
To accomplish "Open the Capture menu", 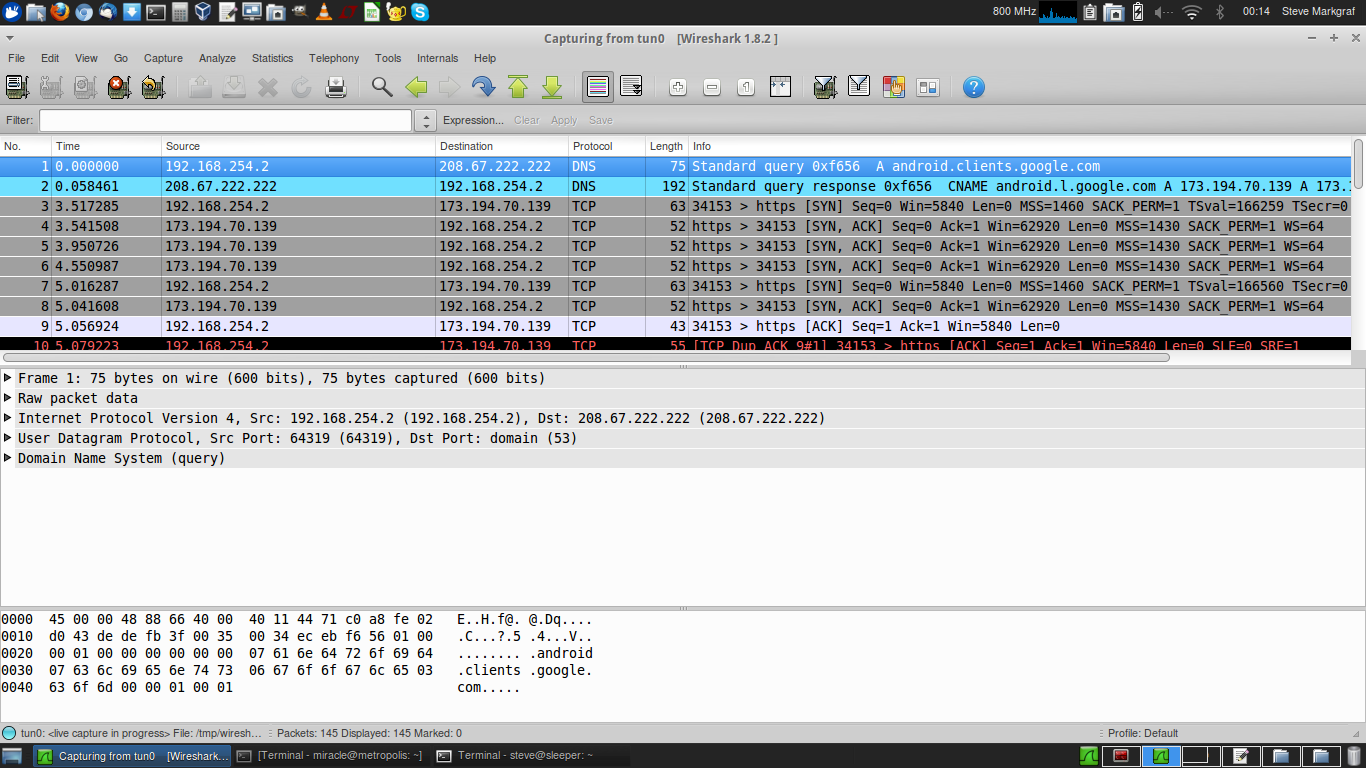I will [x=163, y=58].
